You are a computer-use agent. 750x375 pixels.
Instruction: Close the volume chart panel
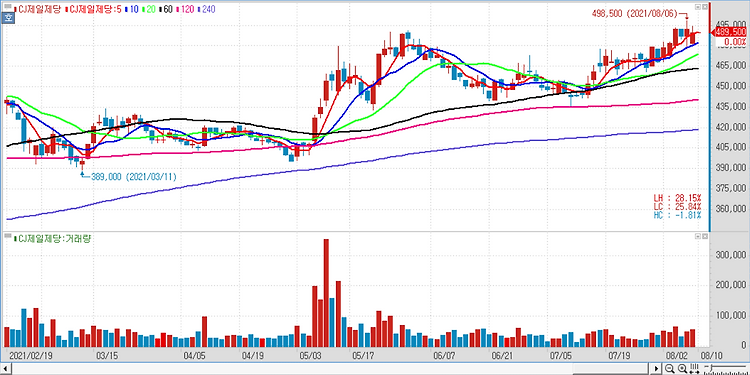point(704,237)
